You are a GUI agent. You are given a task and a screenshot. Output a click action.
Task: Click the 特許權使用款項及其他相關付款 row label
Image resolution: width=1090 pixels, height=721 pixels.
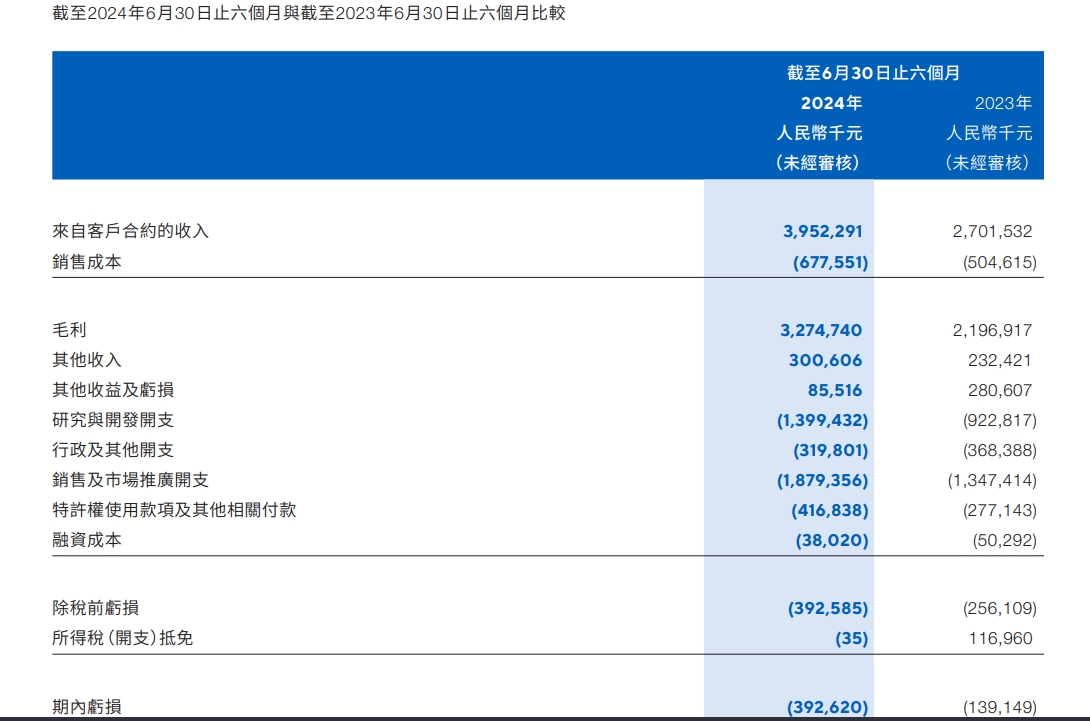click(x=174, y=510)
